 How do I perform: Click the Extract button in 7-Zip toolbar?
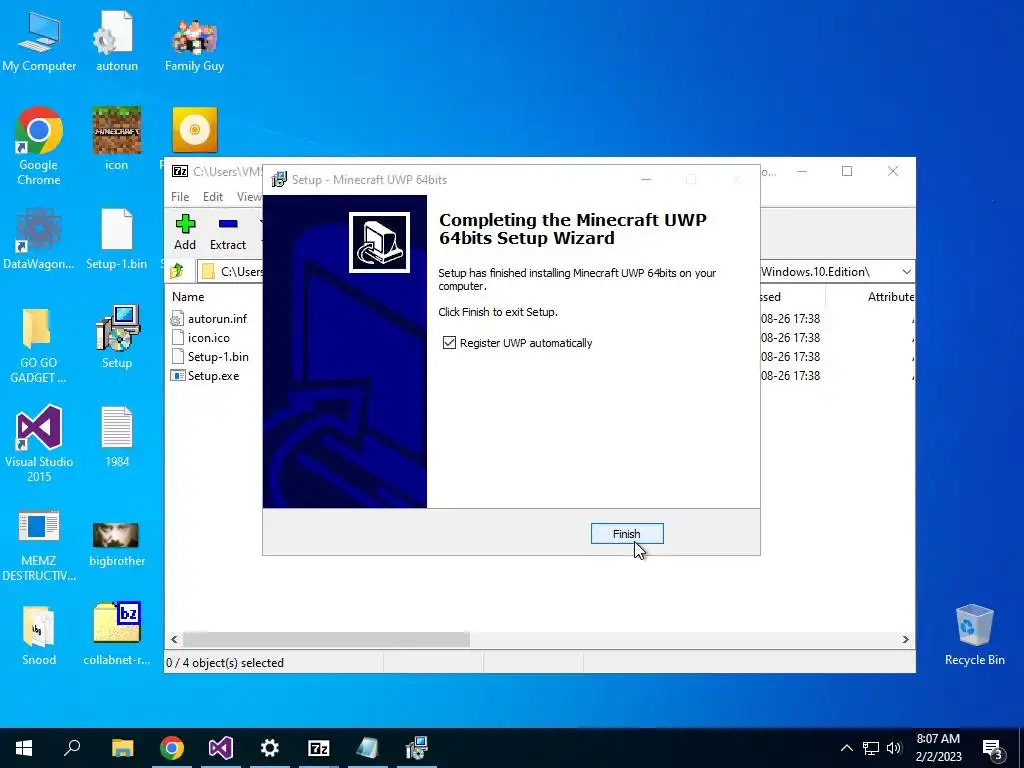point(228,232)
